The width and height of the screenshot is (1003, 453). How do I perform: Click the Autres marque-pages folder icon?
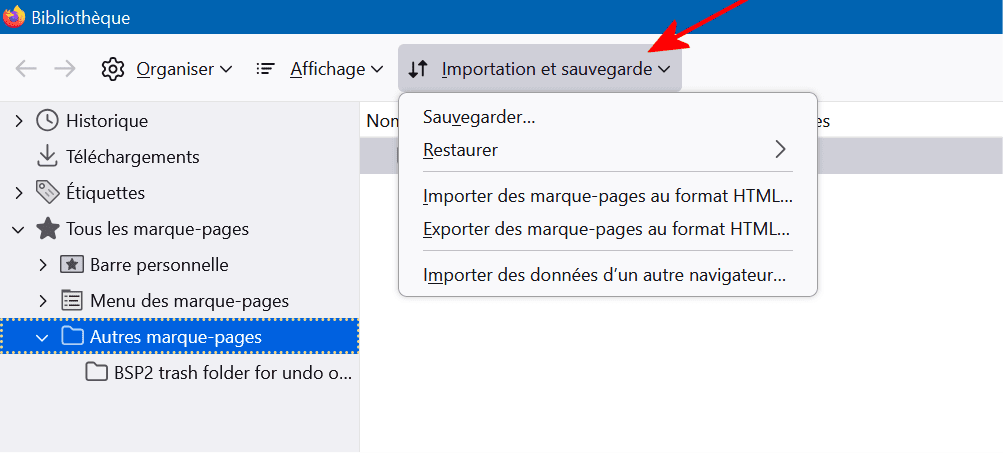click(72, 337)
